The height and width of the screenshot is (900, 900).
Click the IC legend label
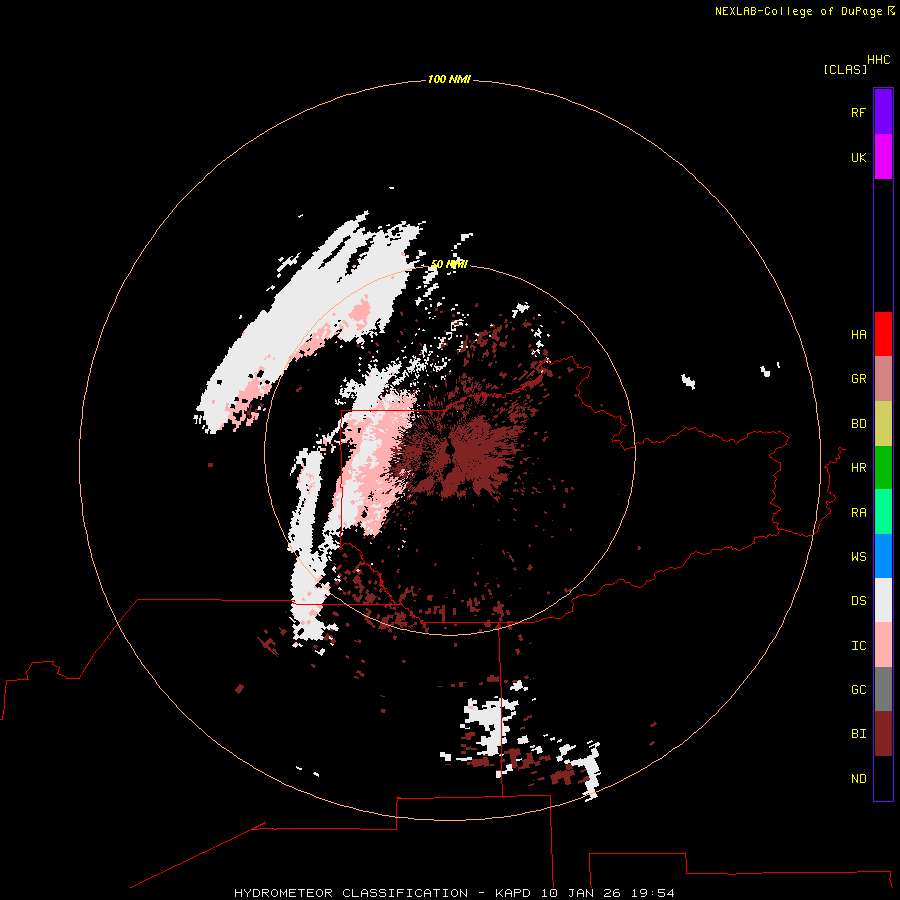tap(858, 646)
